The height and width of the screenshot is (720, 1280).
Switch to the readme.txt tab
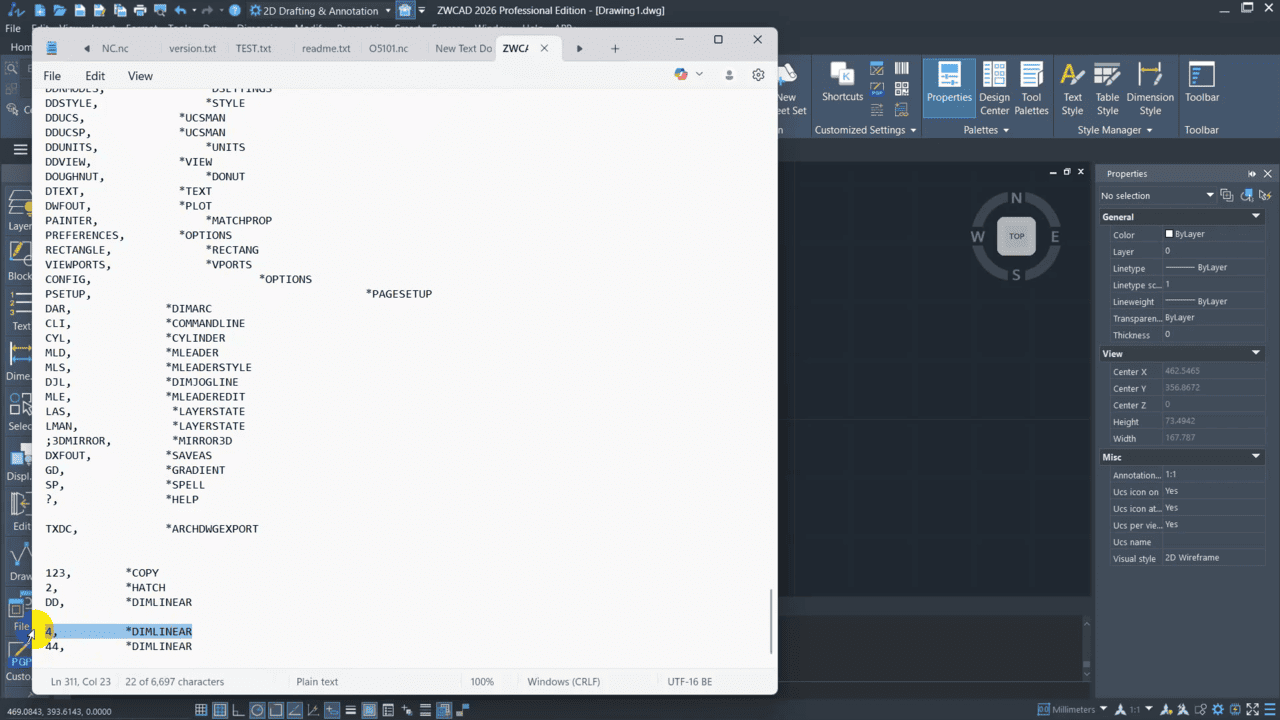pyautogui.click(x=326, y=48)
